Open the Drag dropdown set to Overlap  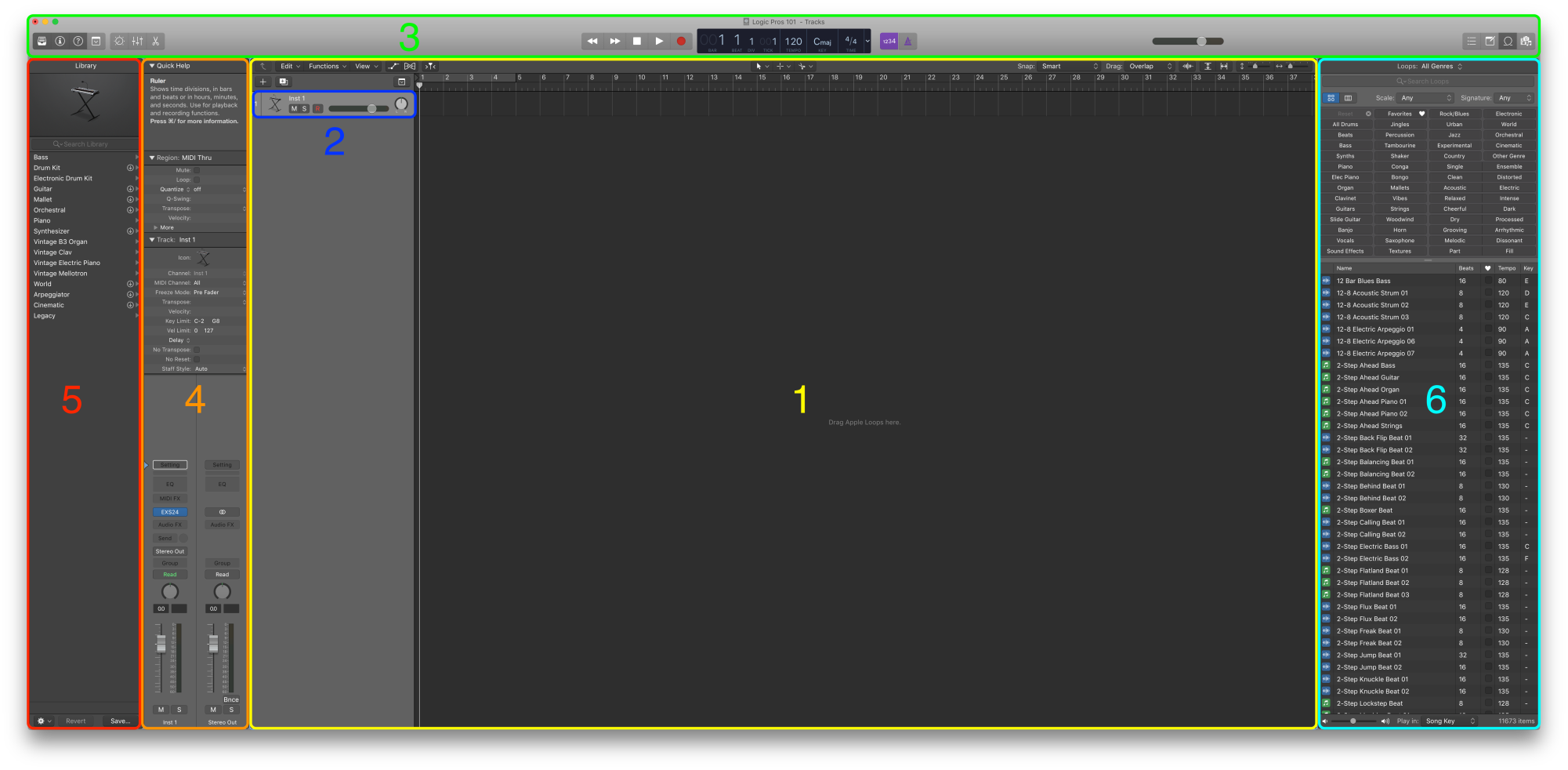[1150, 67]
